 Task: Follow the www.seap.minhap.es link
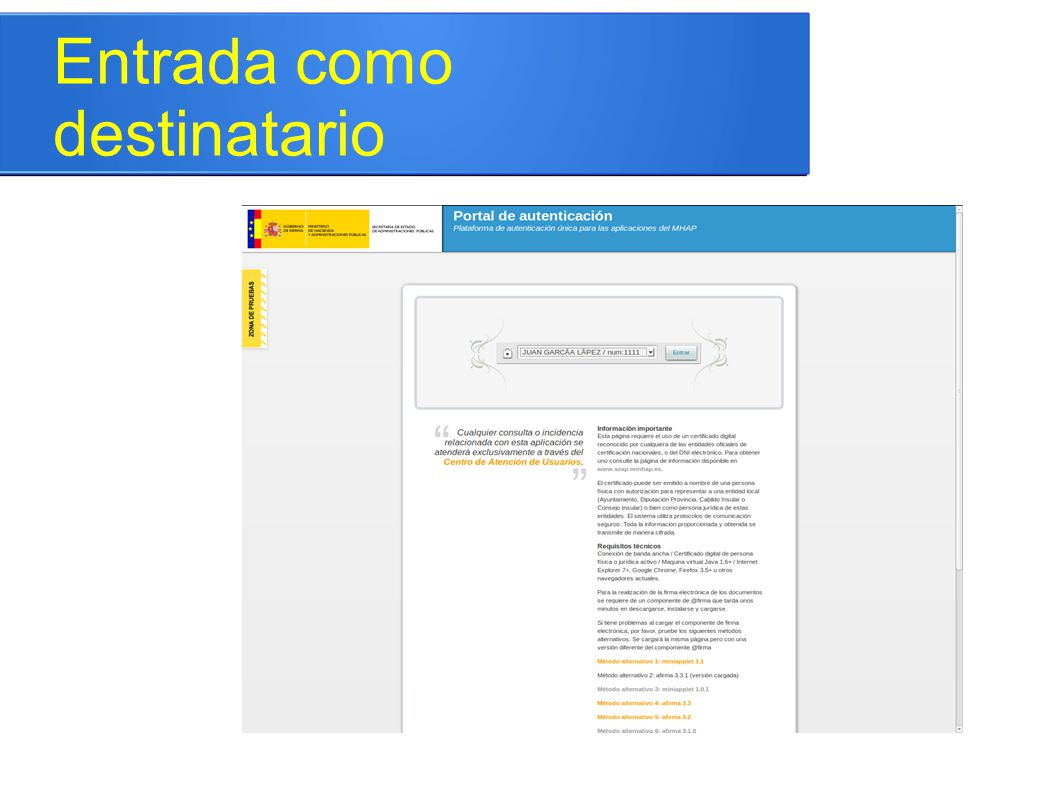point(630,469)
